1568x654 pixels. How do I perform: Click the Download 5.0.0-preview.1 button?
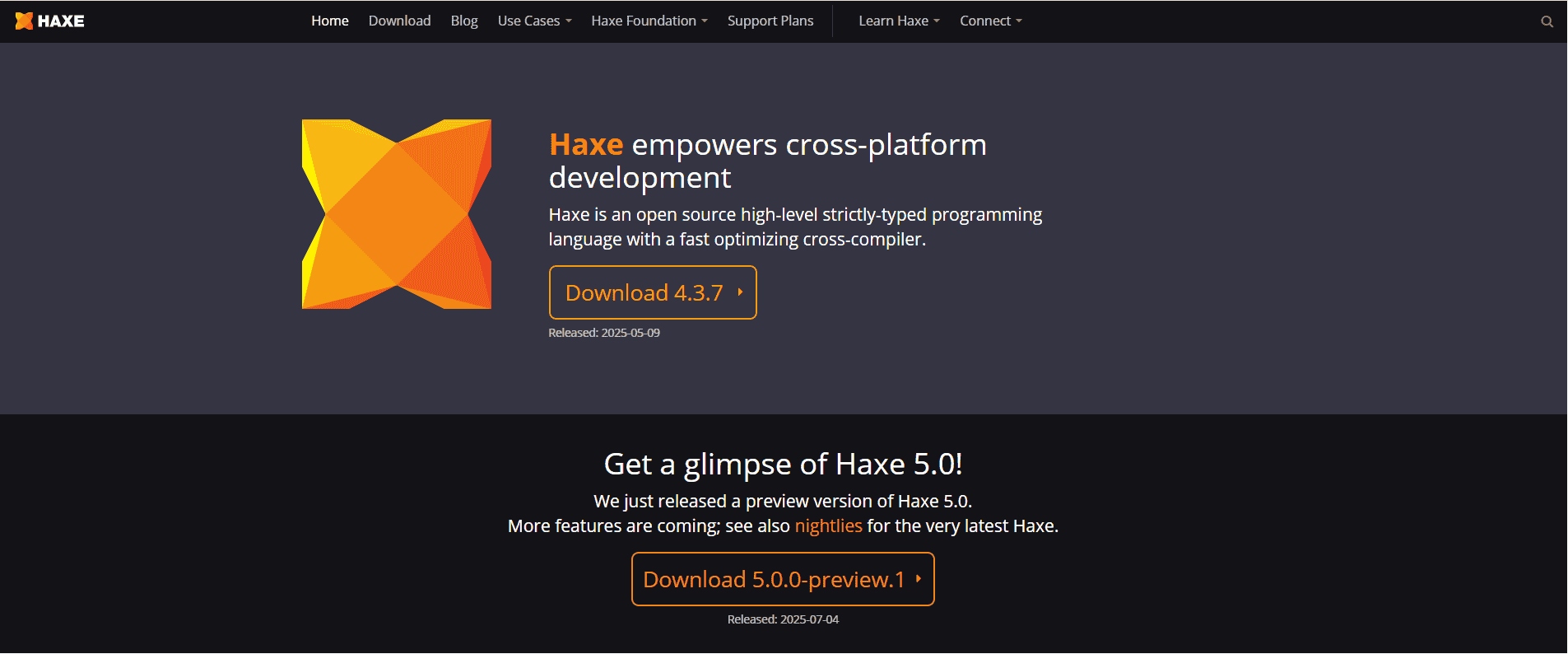point(783,579)
